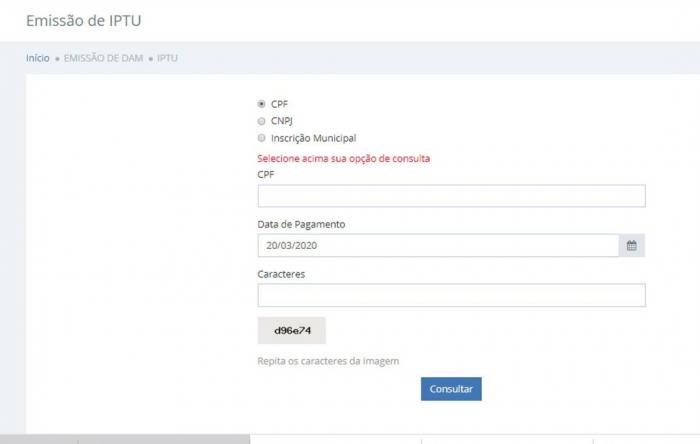Select the CPF radio option

(x=261, y=103)
